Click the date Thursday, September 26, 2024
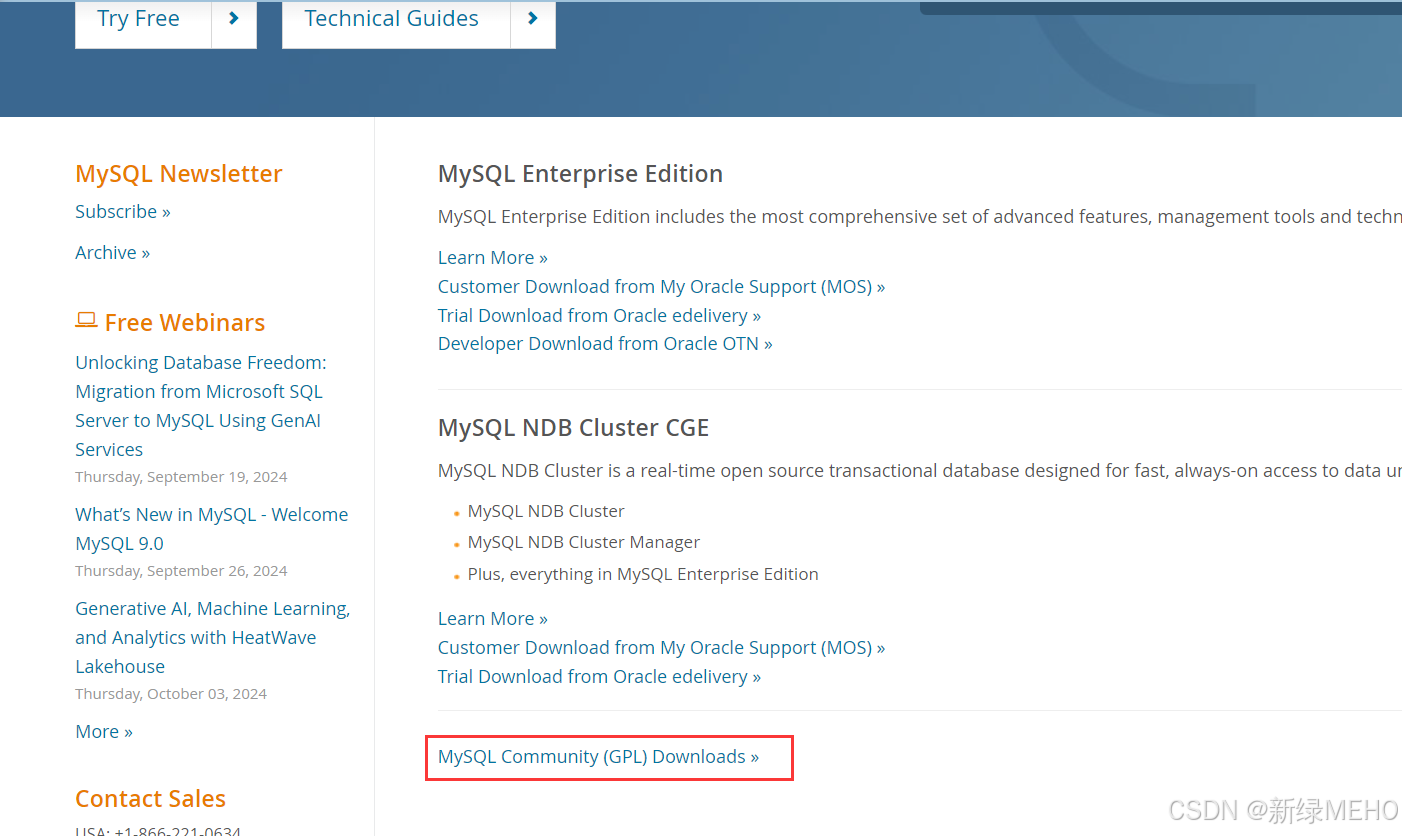The image size is (1402, 836). tap(181, 571)
